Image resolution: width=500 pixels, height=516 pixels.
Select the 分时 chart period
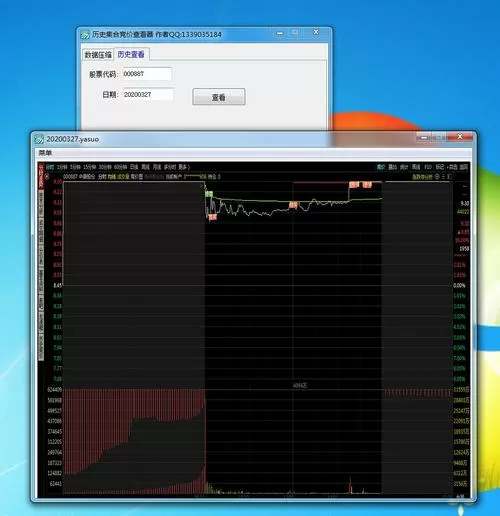tap(50, 167)
